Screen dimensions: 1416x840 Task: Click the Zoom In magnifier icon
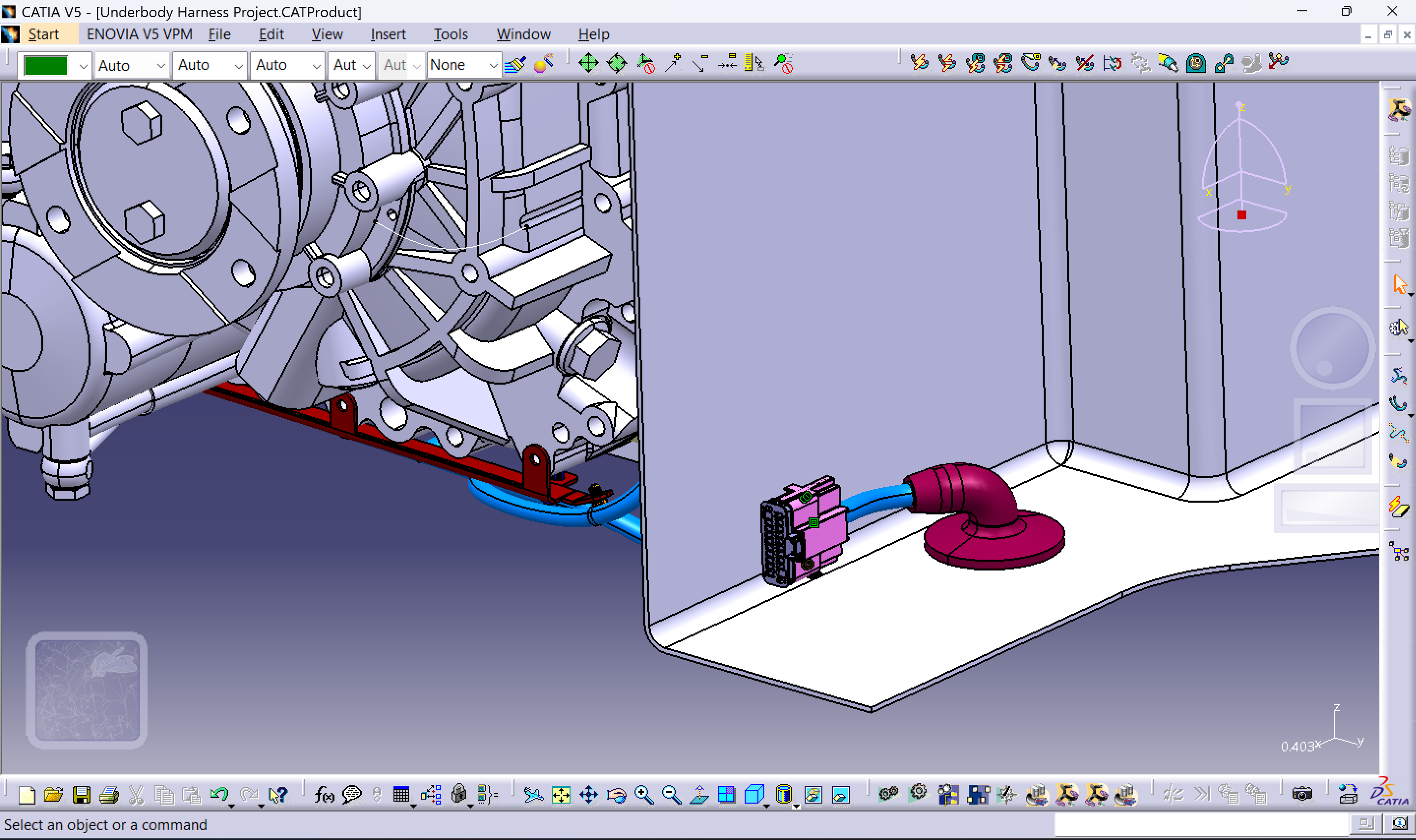(643, 795)
